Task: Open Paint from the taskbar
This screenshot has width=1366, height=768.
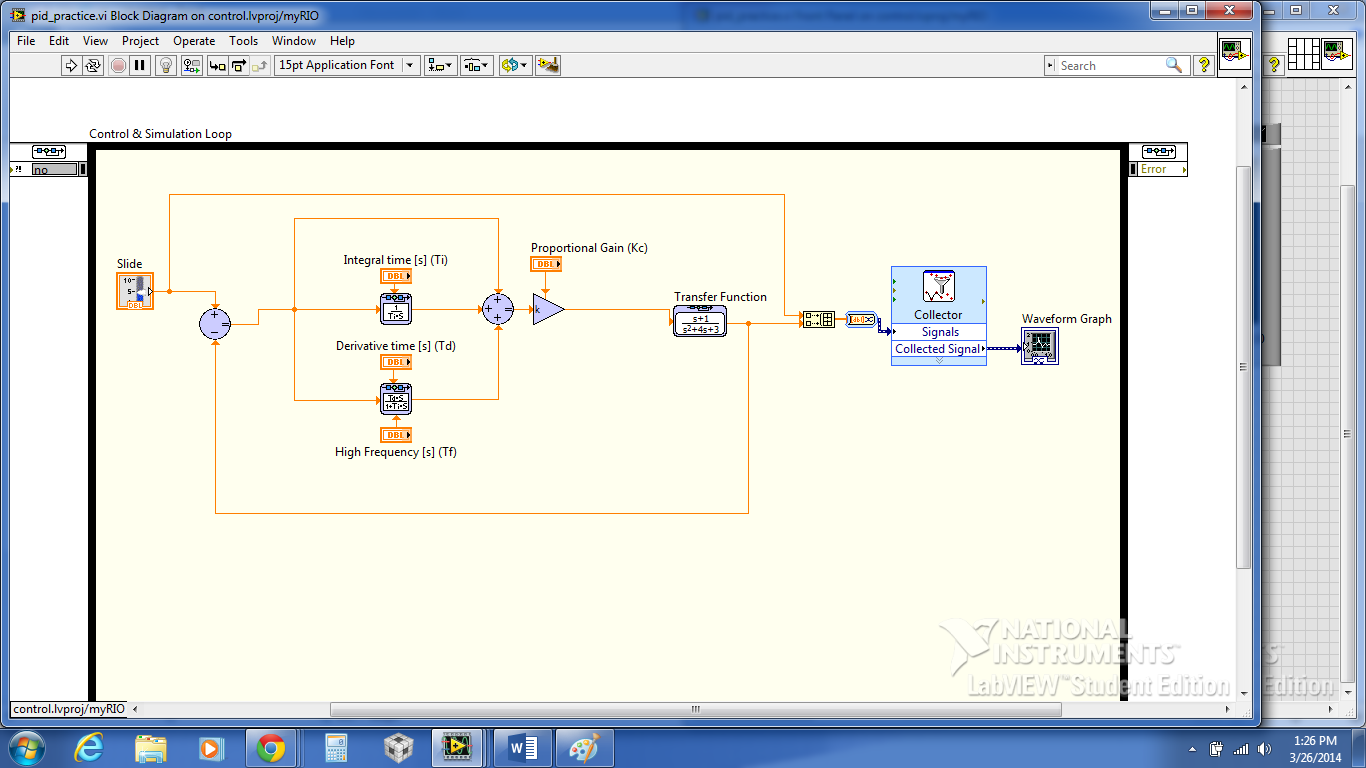Action: 583,748
